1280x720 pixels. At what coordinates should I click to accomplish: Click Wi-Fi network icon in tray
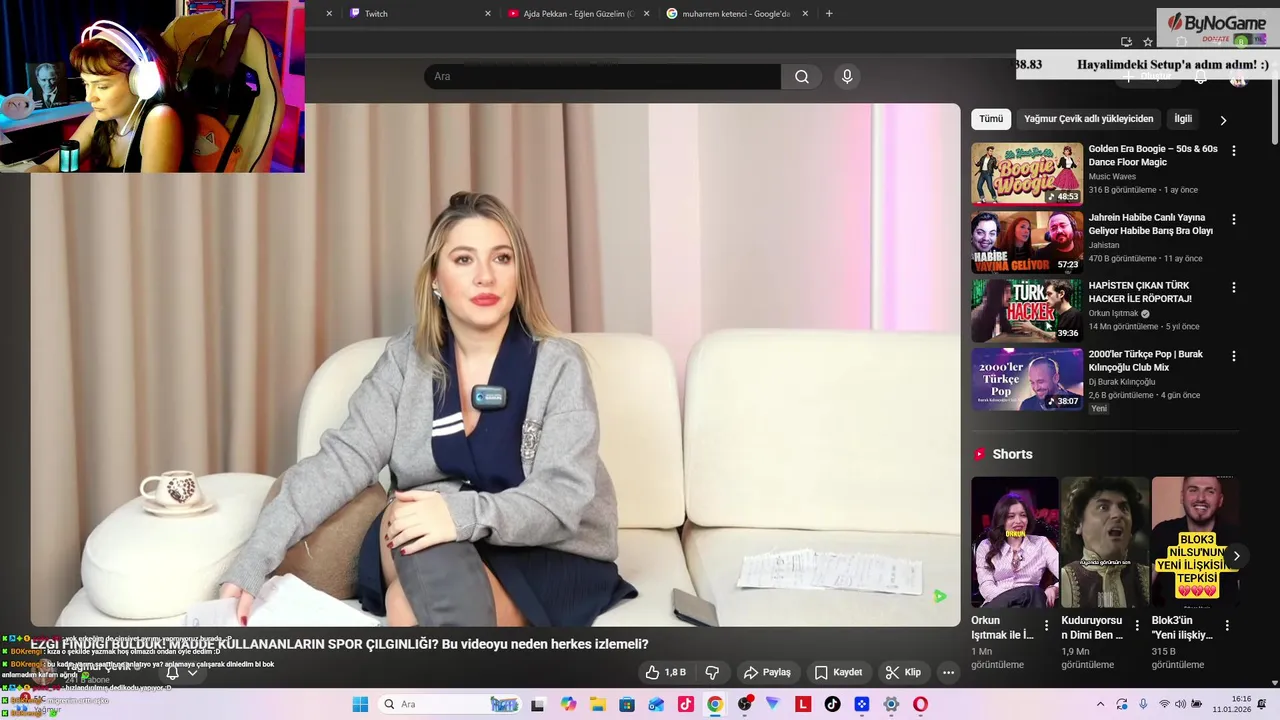tap(1164, 704)
